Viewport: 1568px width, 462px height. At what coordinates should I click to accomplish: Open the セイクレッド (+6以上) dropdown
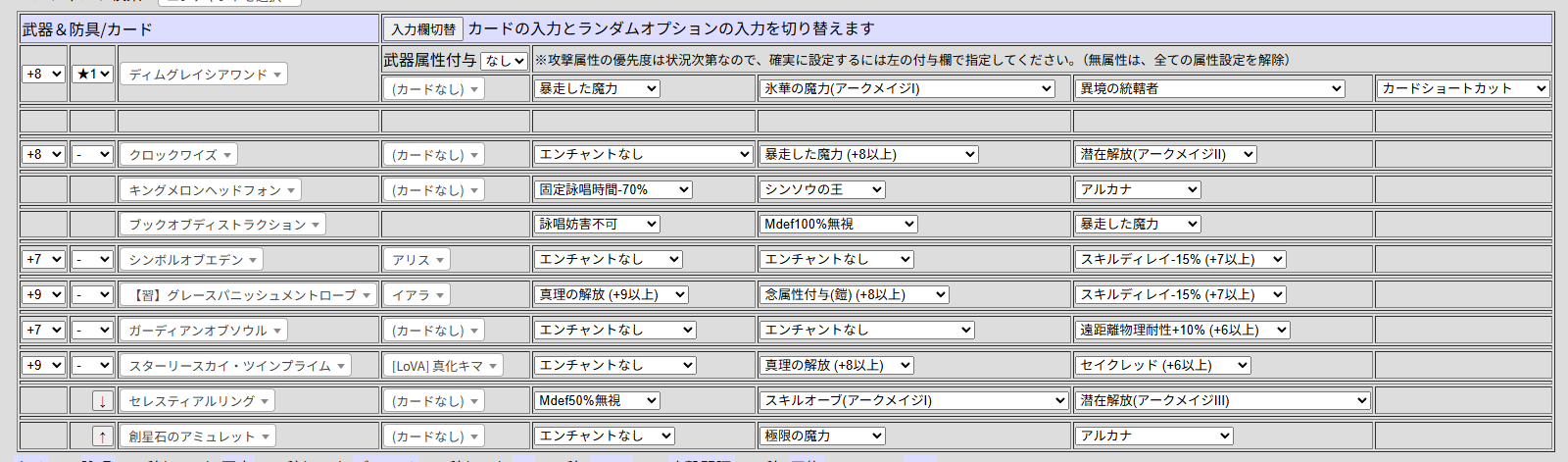(1162, 365)
